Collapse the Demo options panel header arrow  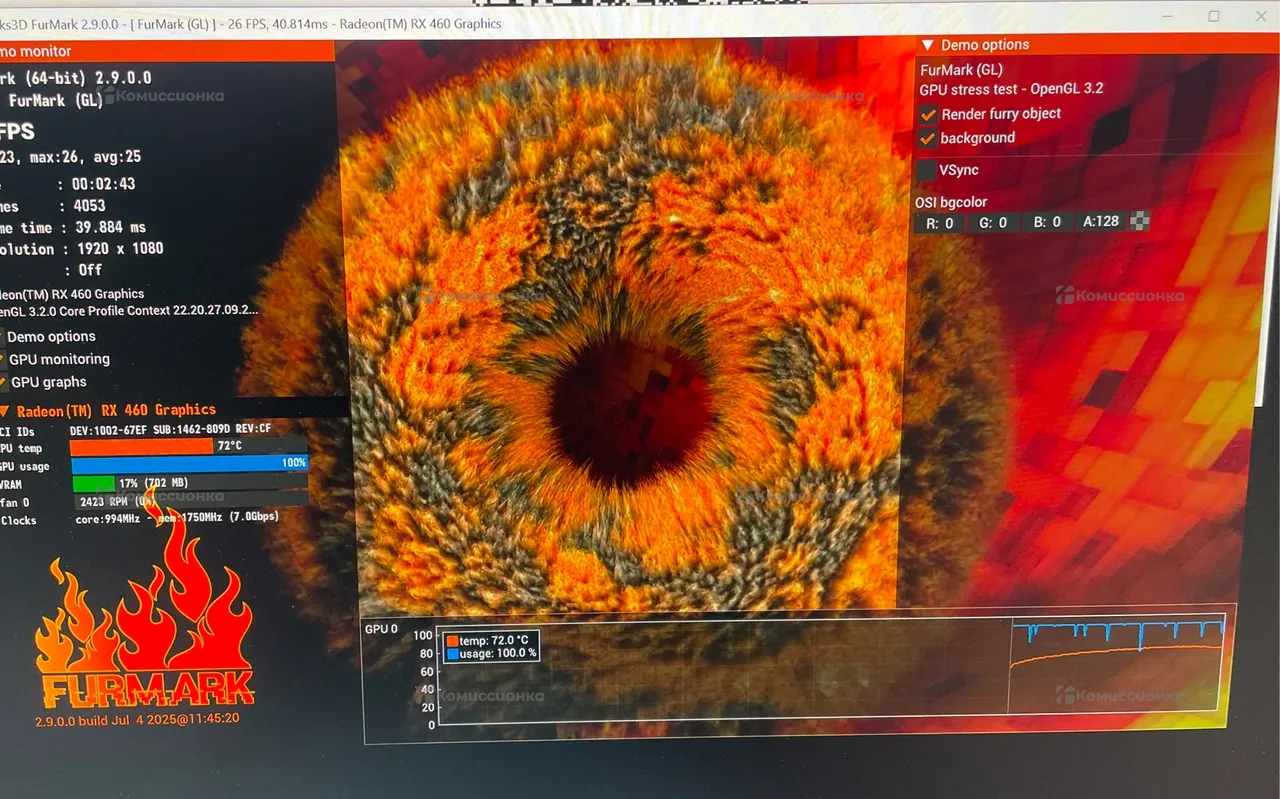927,45
